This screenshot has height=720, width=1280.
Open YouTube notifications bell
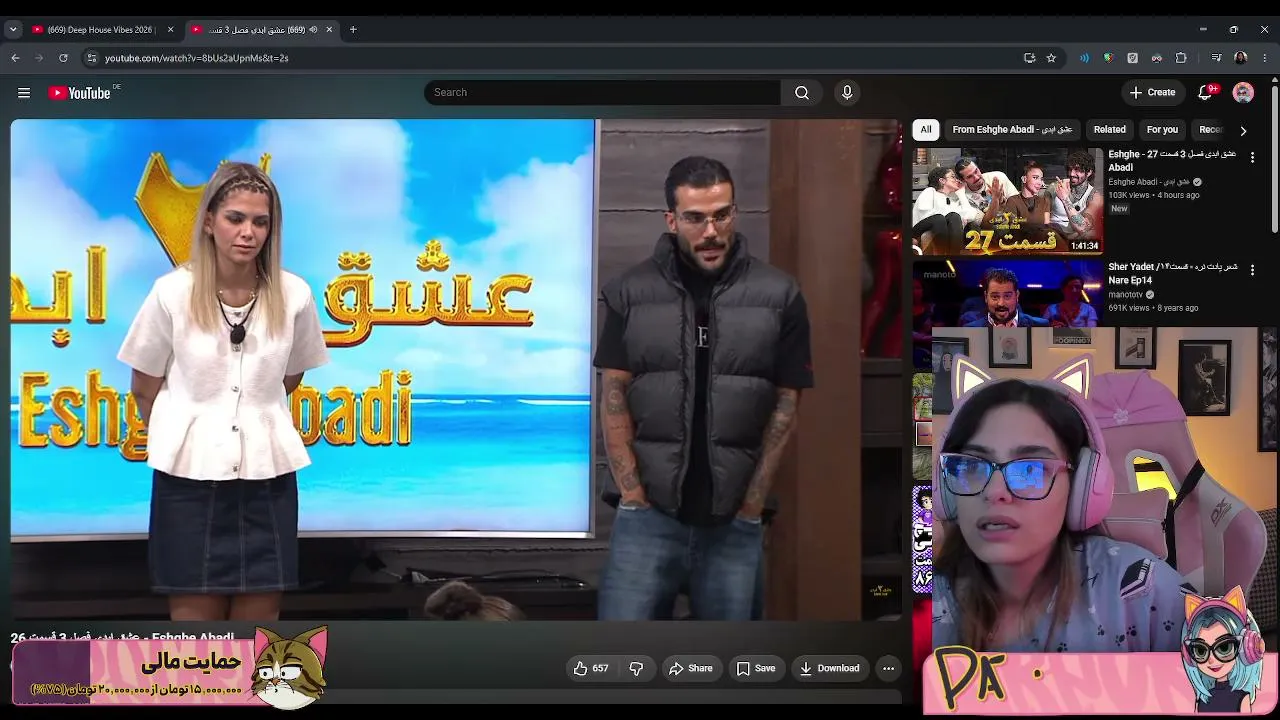[1205, 93]
